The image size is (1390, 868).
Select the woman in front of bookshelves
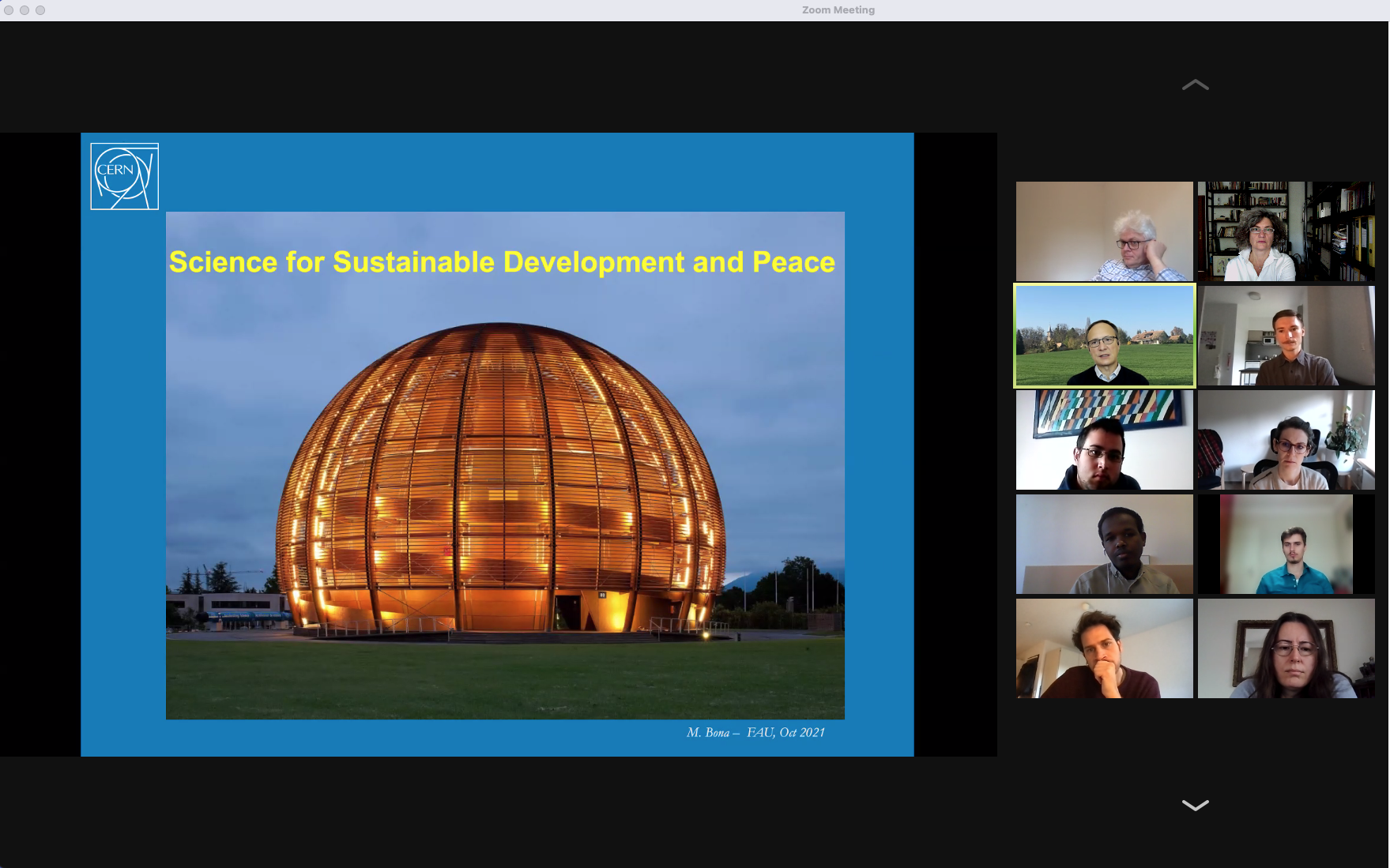1286,231
